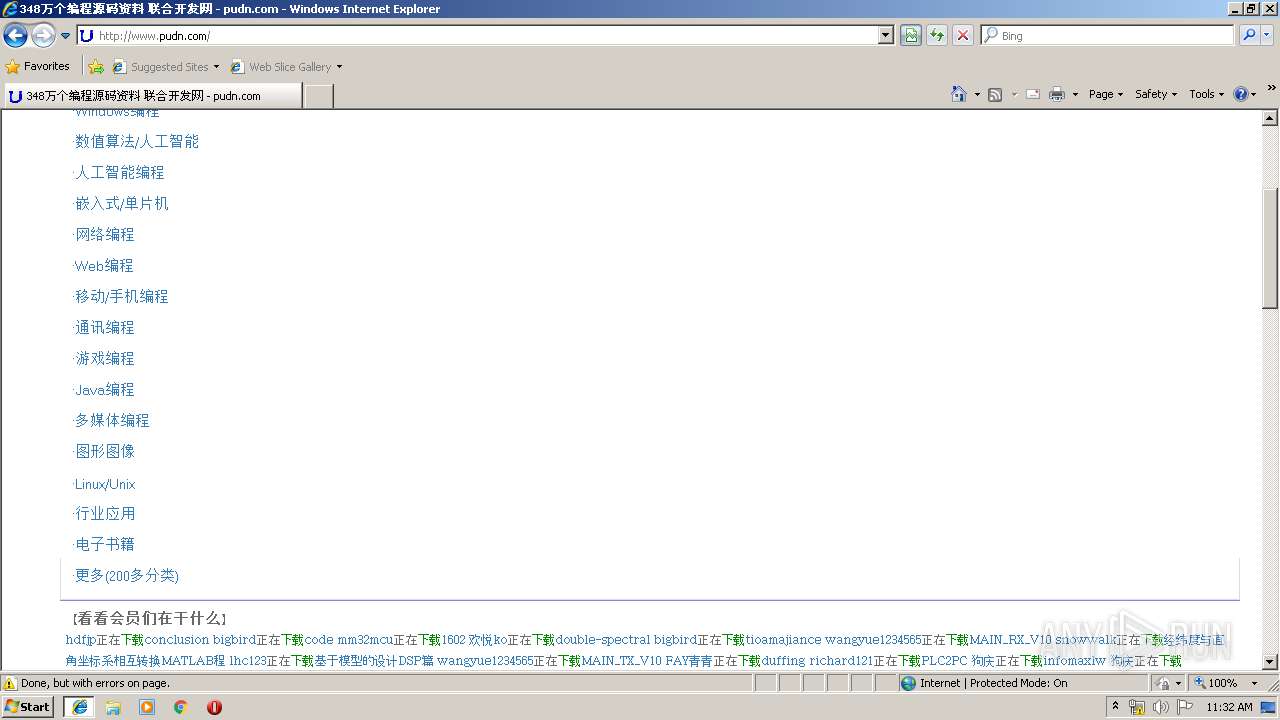Viewport: 1280px width, 720px height.
Task: Click the Help question mark icon
Action: pyautogui.click(x=1241, y=94)
